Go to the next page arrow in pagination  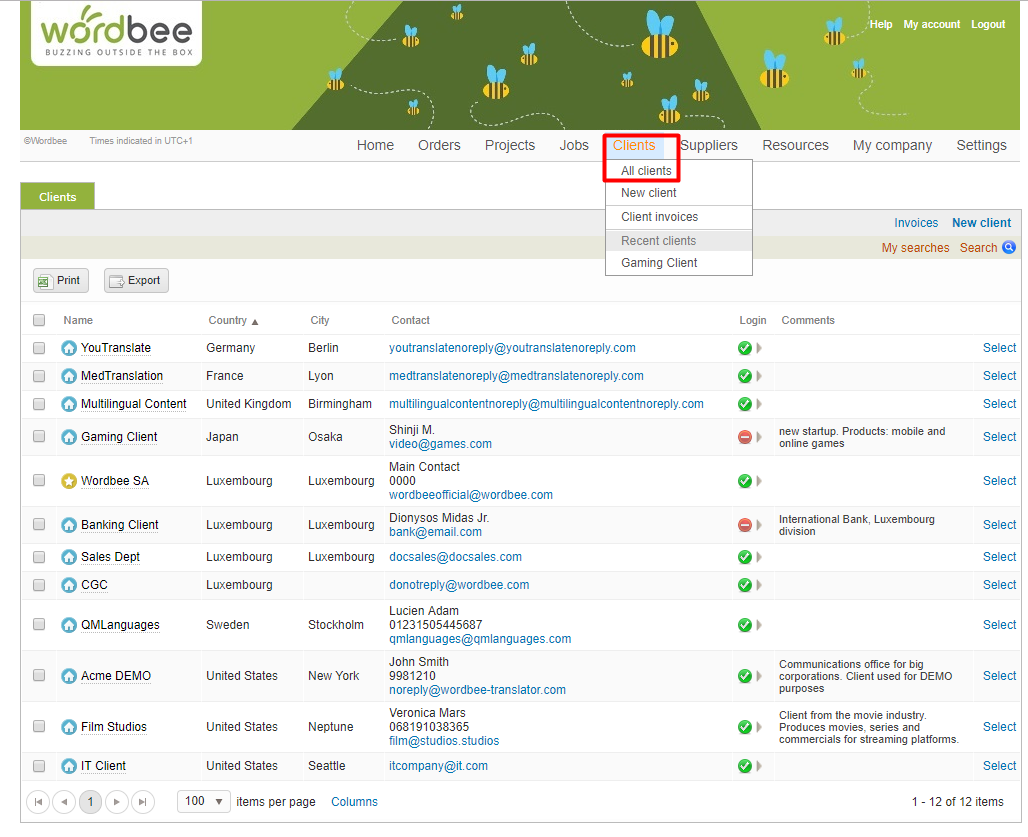(x=117, y=802)
